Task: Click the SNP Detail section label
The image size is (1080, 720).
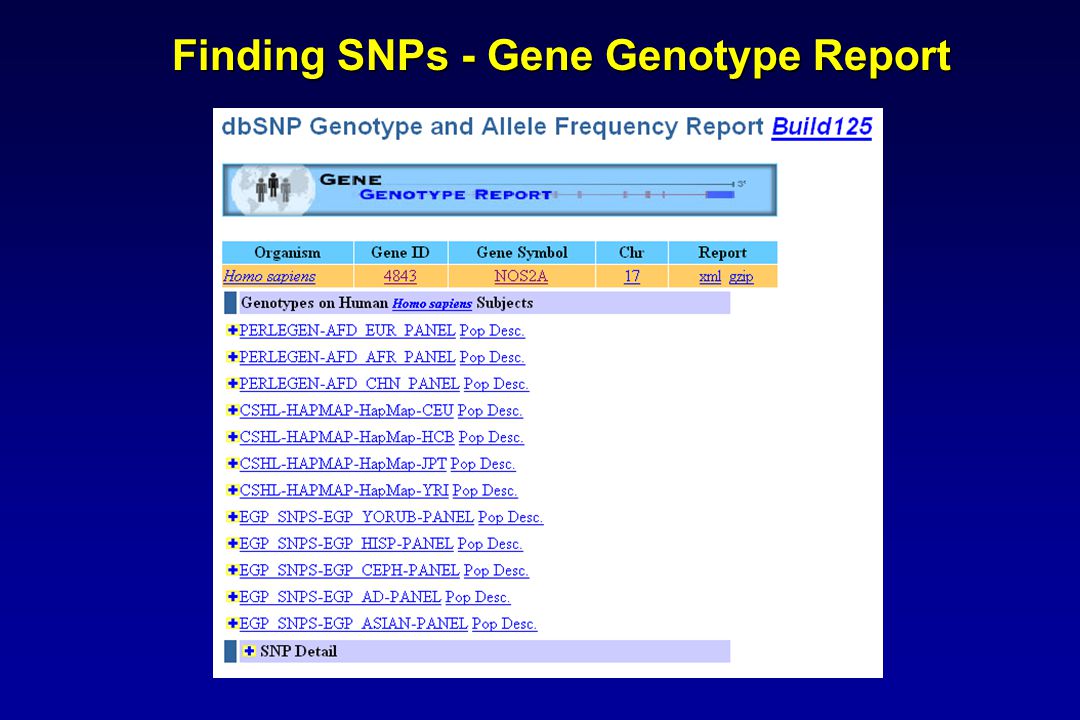Action: (x=299, y=651)
